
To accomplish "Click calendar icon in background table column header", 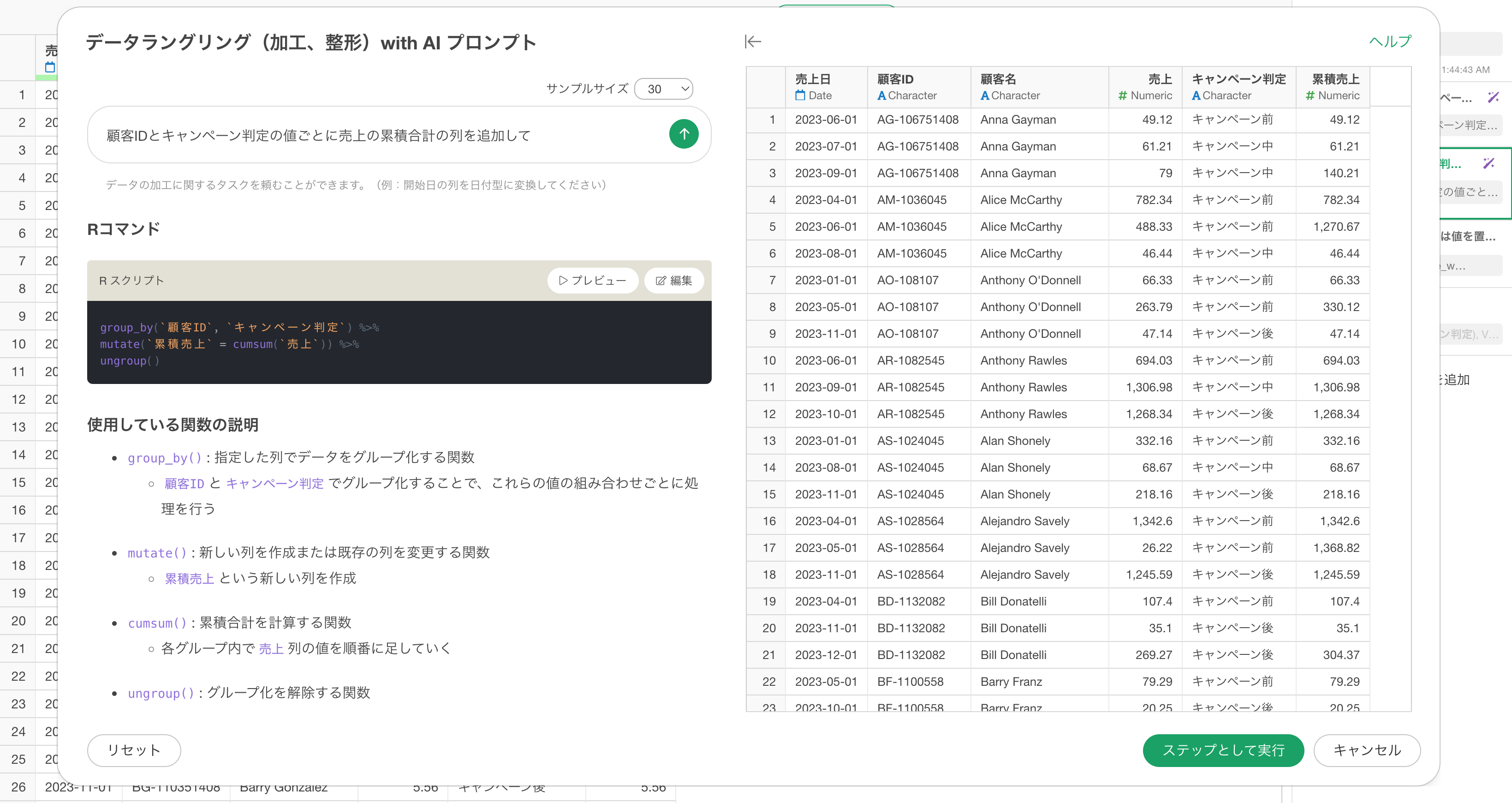I will pos(50,67).
